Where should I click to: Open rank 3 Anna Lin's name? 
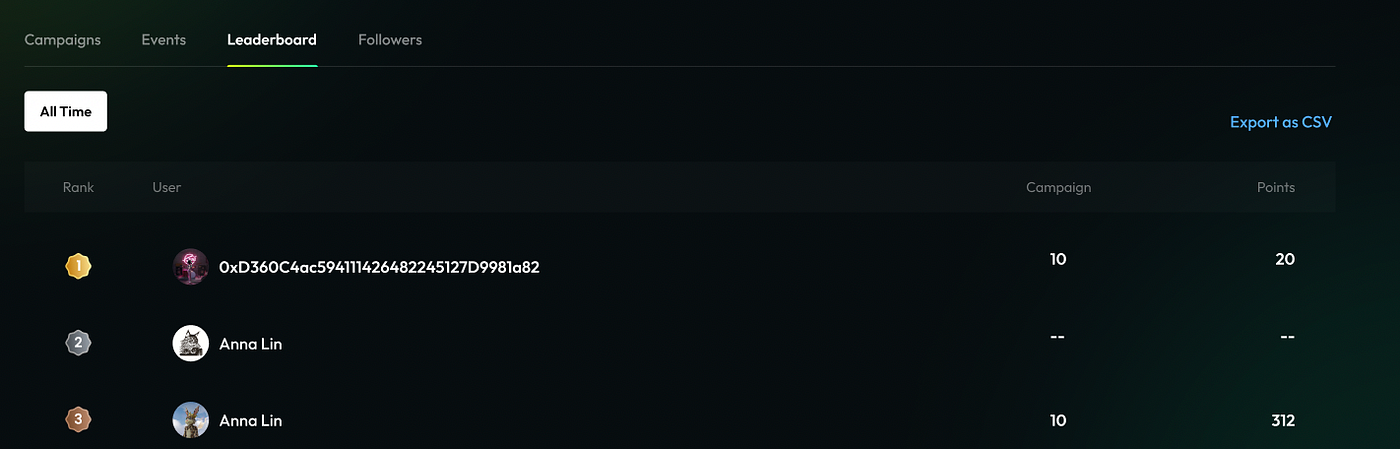250,421
